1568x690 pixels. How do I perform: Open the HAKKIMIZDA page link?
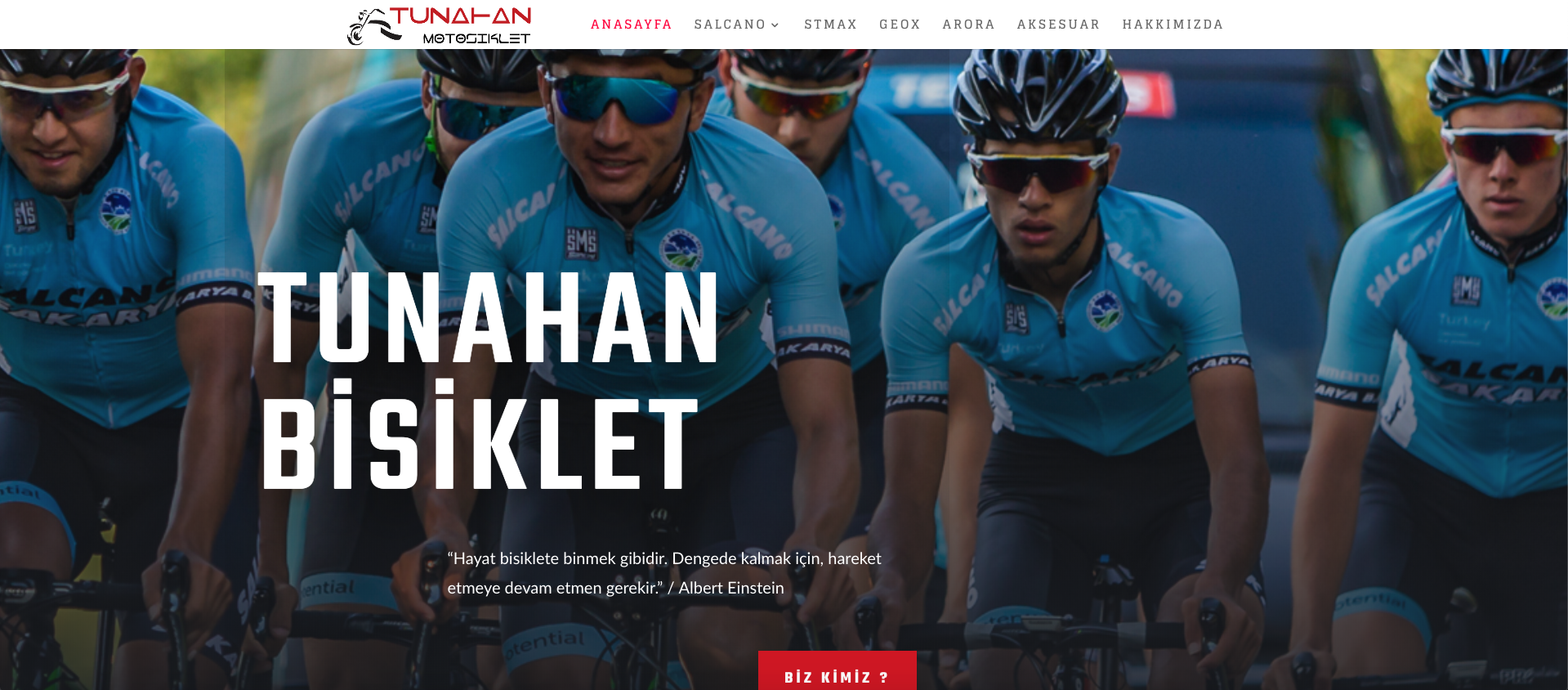1173,25
